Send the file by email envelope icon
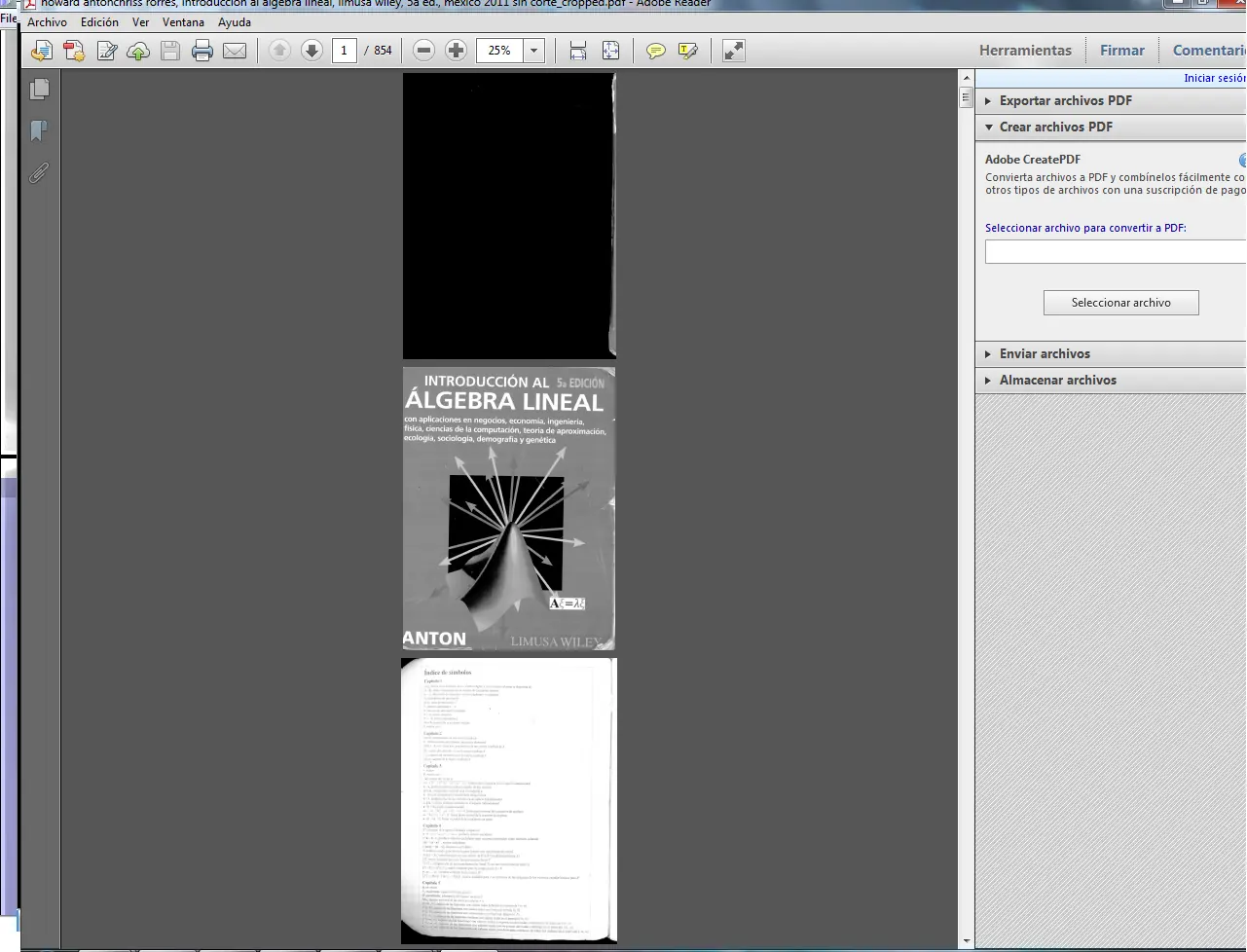This screenshot has height=952, width=1247. click(235, 51)
